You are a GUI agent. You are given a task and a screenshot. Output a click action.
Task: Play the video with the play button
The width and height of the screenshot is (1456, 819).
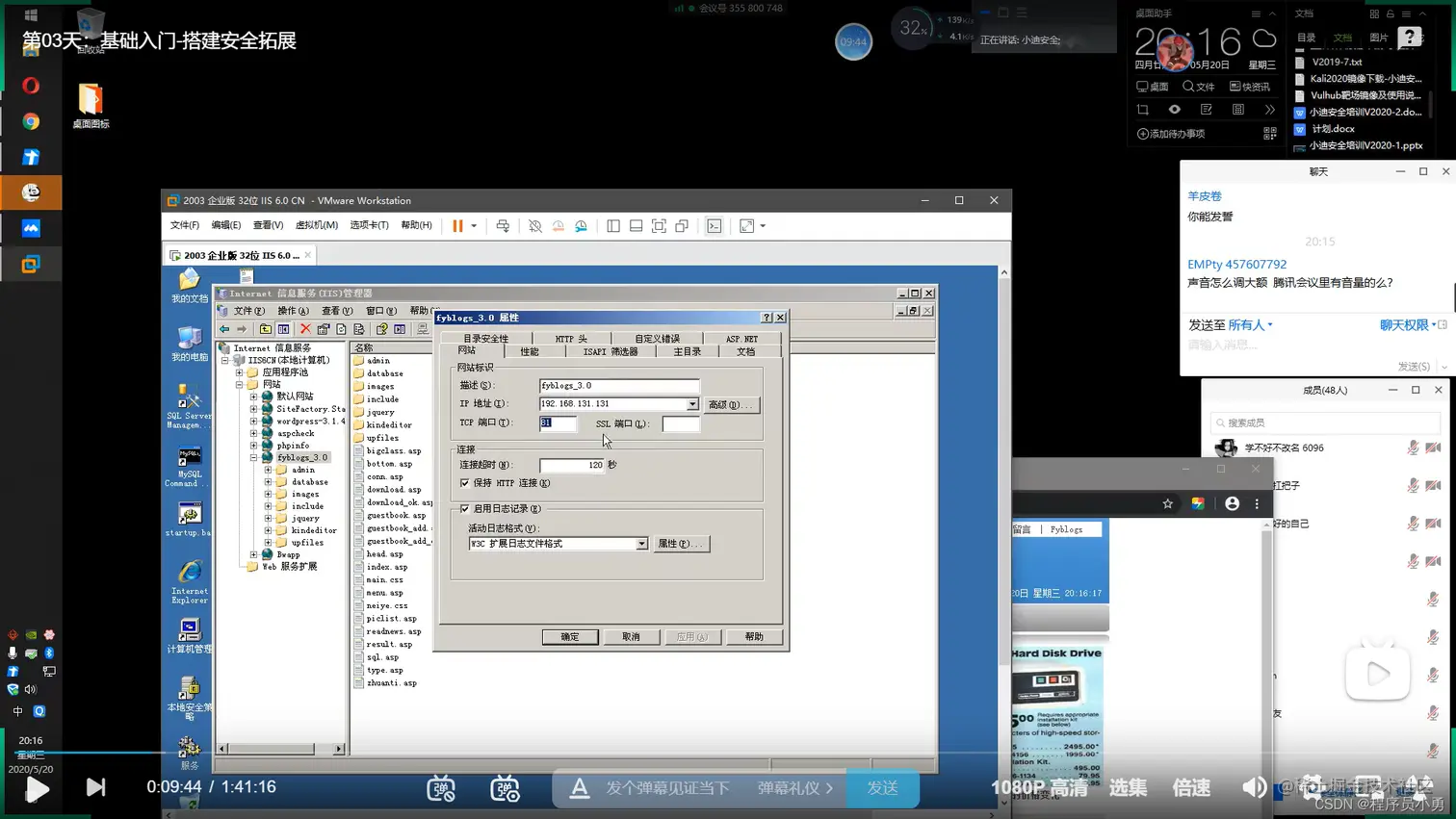38,788
